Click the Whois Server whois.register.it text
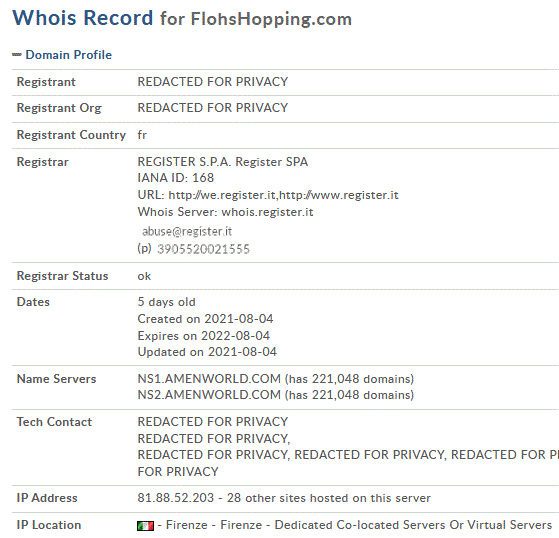The image size is (559, 538). coord(225,212)
